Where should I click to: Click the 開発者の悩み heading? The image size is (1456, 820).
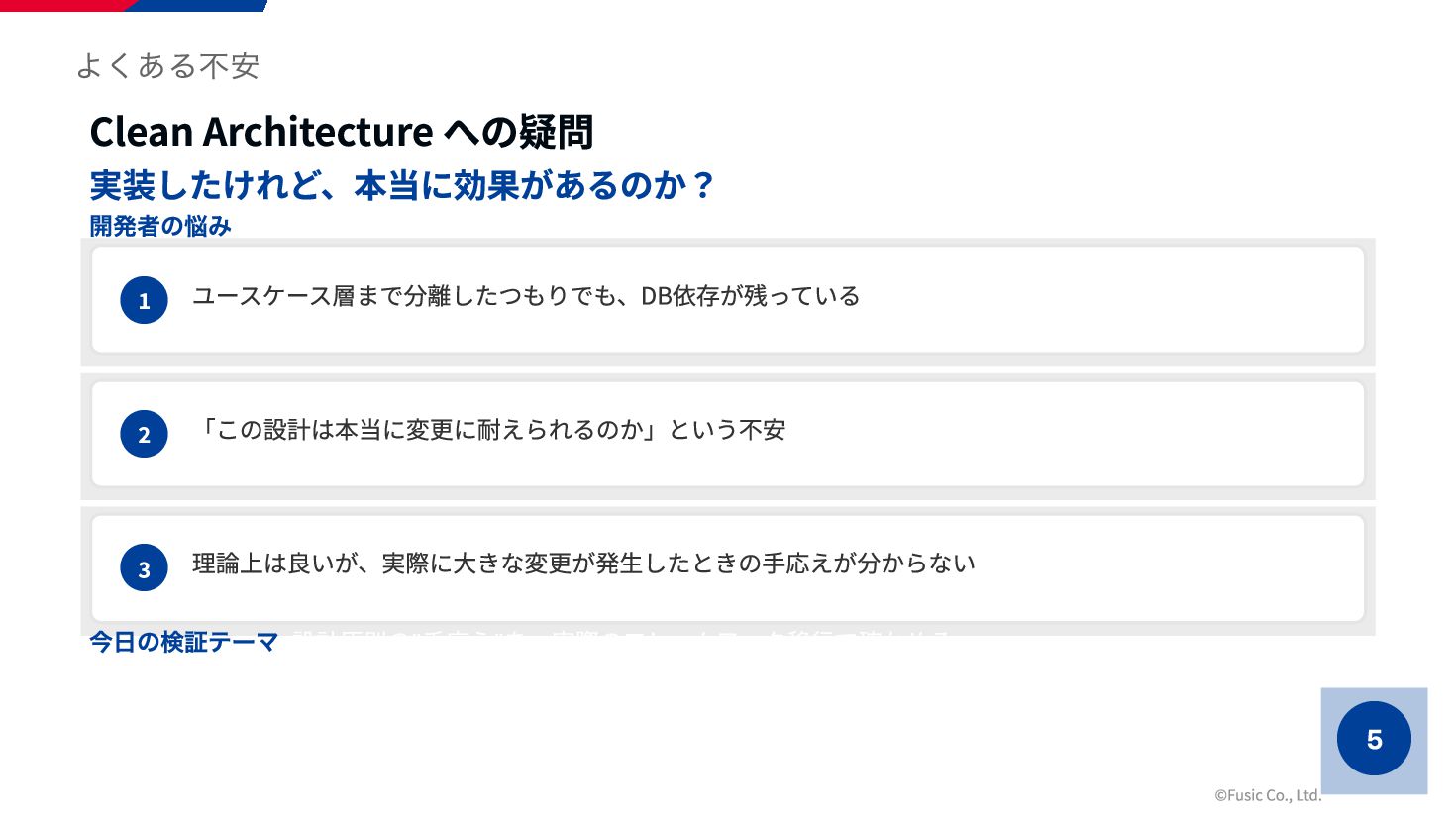click(x=160, y=226)
